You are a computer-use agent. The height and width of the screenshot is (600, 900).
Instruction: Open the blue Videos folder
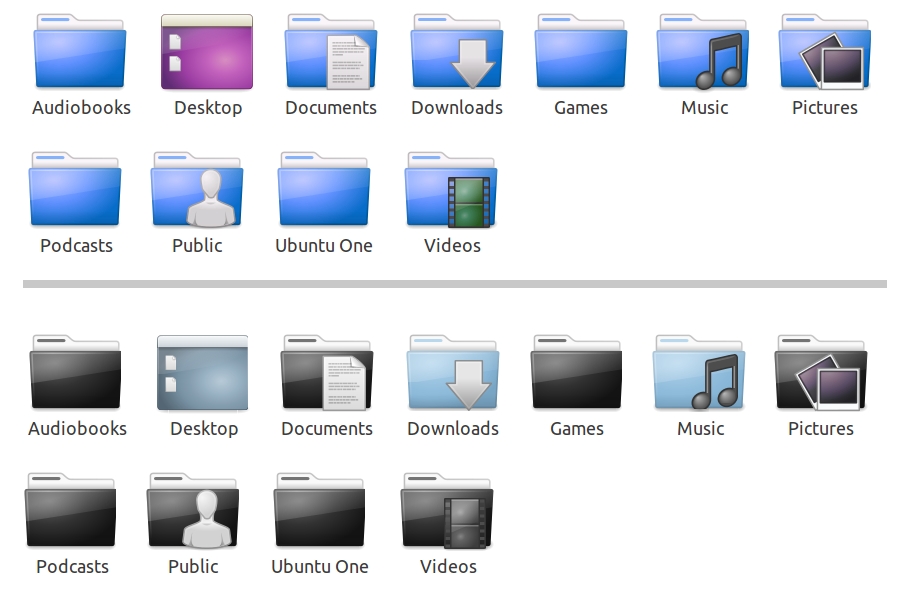click(x=451, y=190)
